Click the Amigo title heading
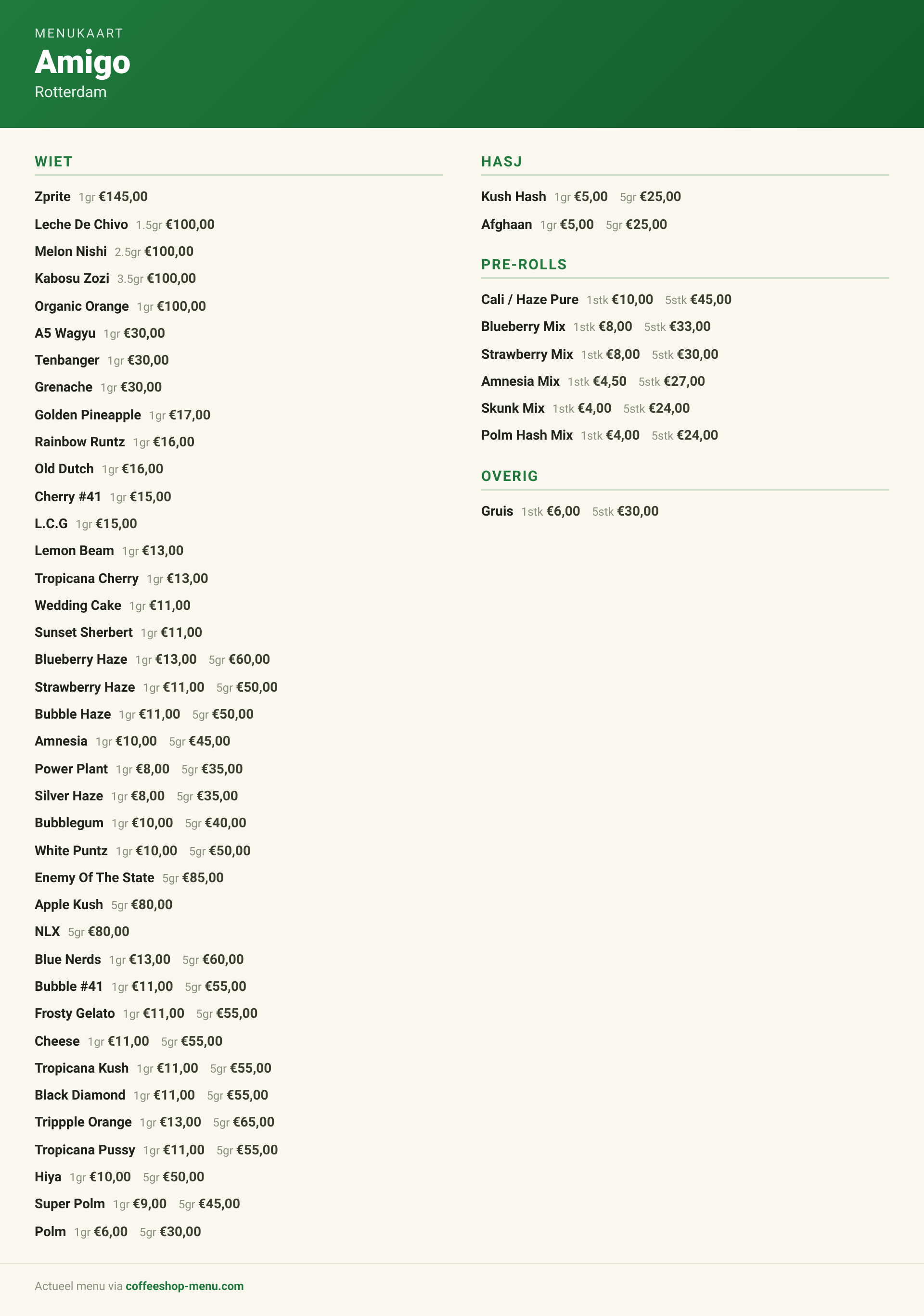The image size is (924, 1316). pyautogui.click(x=83, y=62)
